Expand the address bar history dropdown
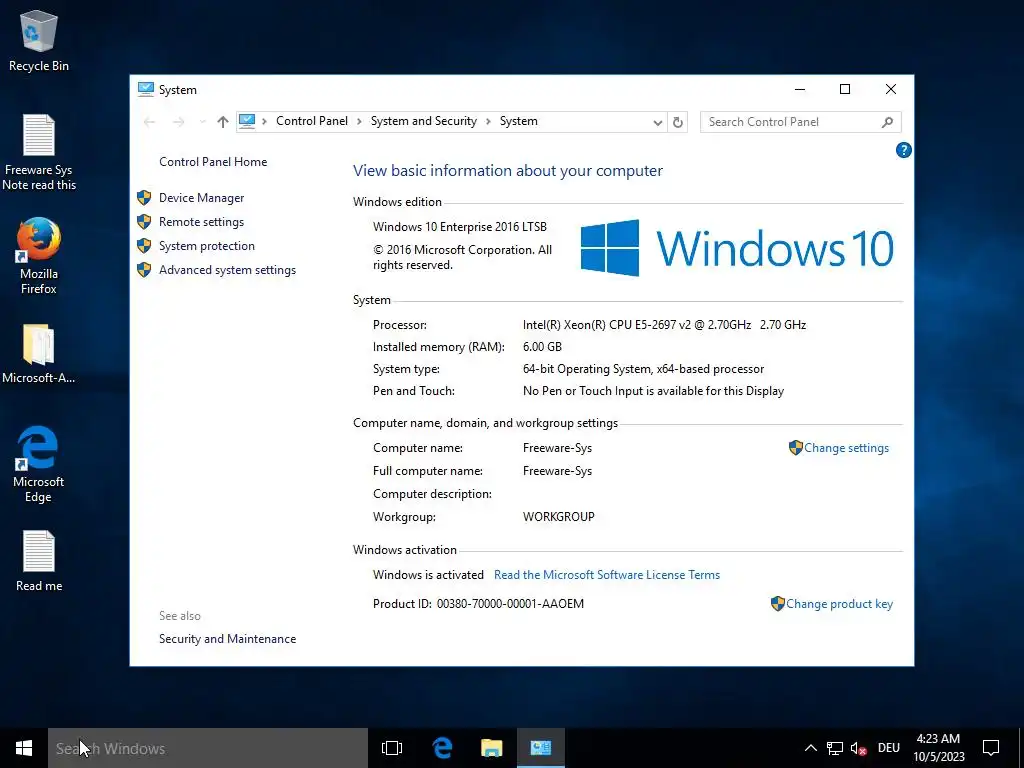 tap(658, 122)
